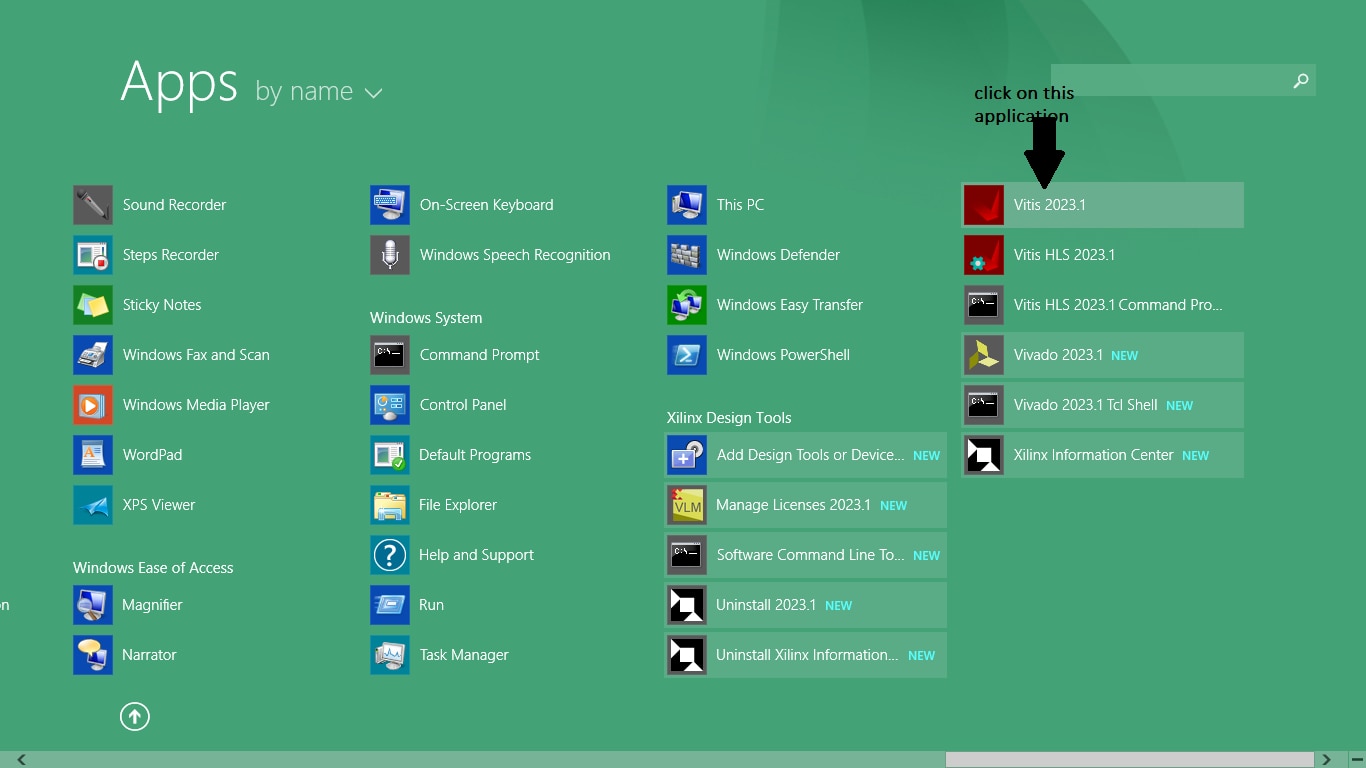Expand the 'by name' sort dropdown
1366x768 pixels.
[x=319, y=92]
